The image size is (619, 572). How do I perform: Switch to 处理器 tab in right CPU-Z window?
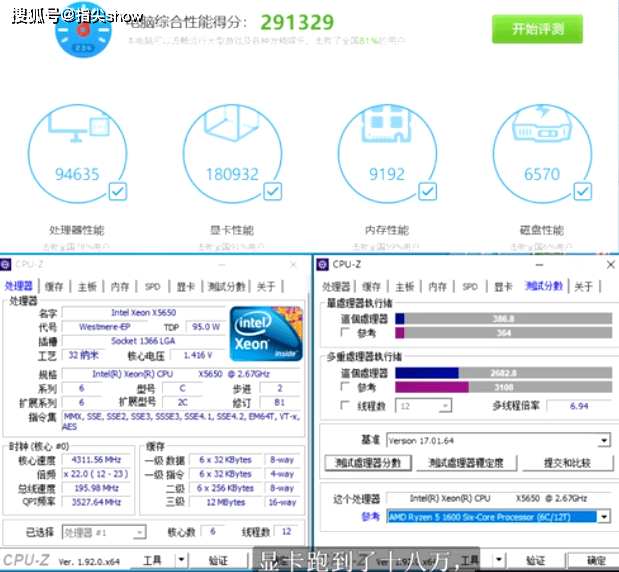[336, 287]
